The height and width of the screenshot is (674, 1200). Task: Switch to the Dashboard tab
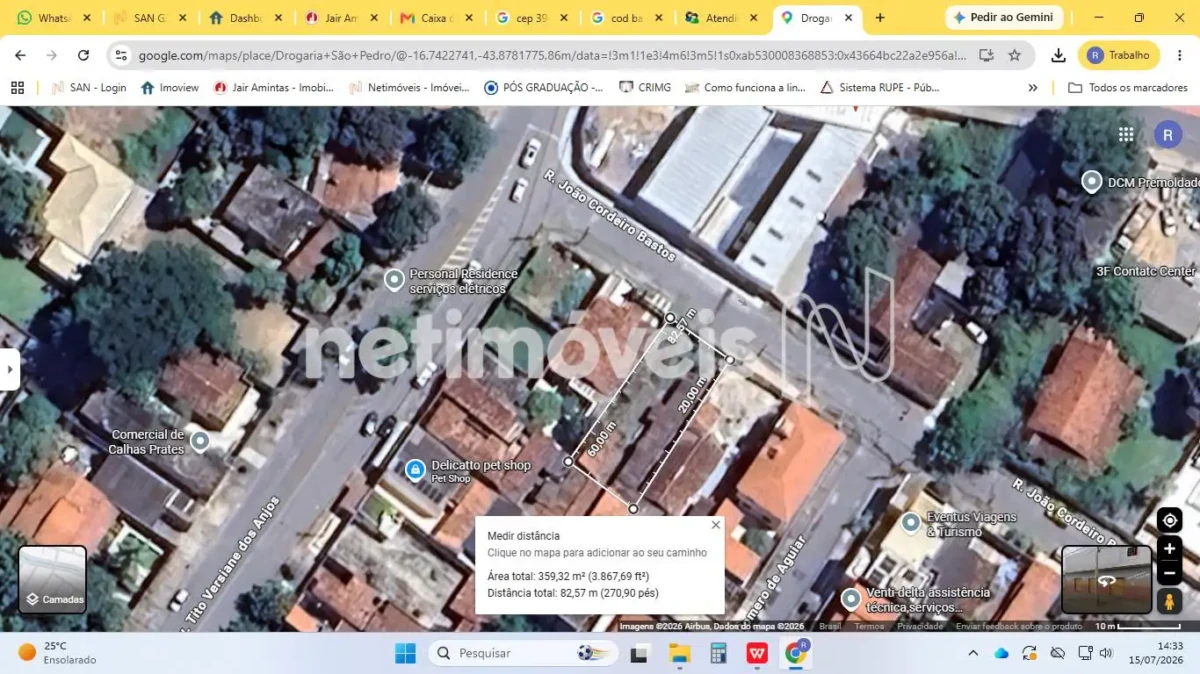tap(246, 18)
